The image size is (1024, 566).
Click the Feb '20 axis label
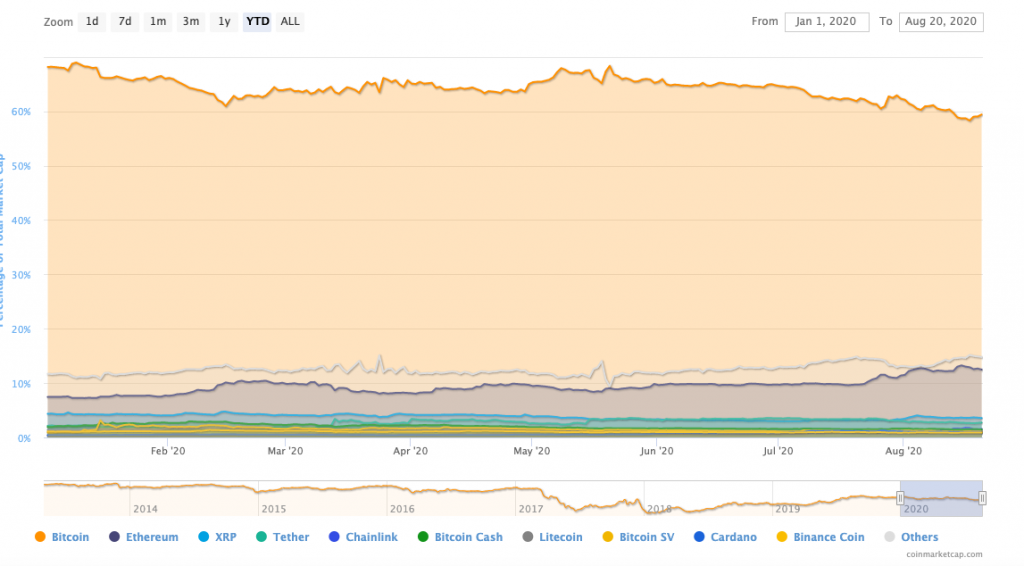pos(168,451)
